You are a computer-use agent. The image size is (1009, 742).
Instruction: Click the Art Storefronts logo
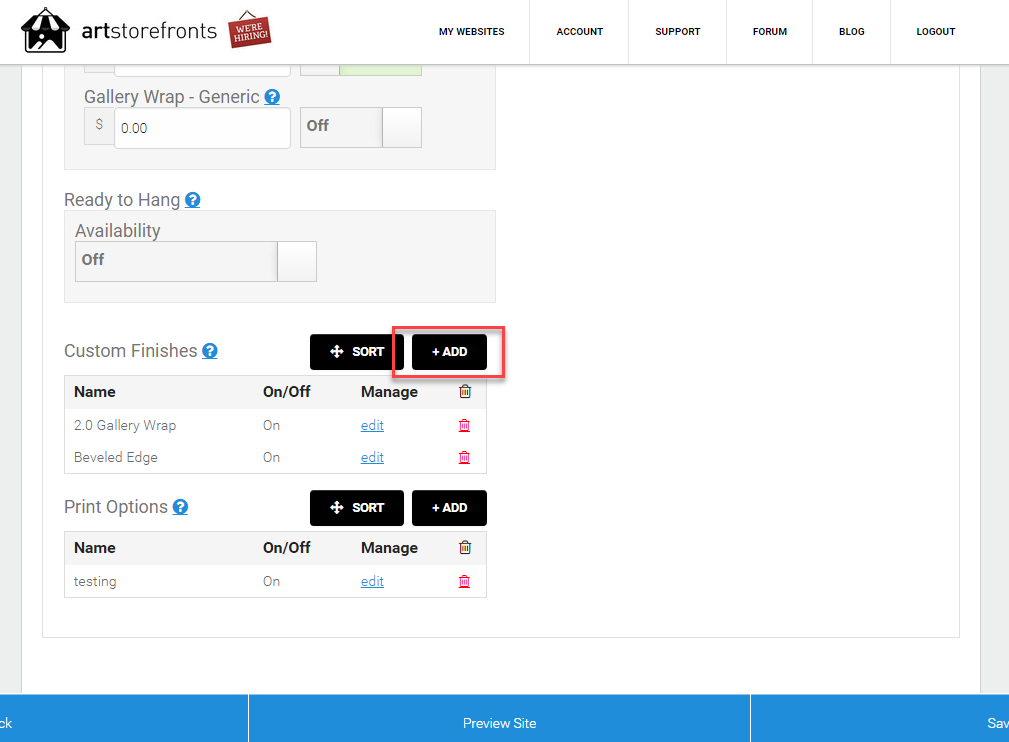pyautogui.click(x=119, y=30)
